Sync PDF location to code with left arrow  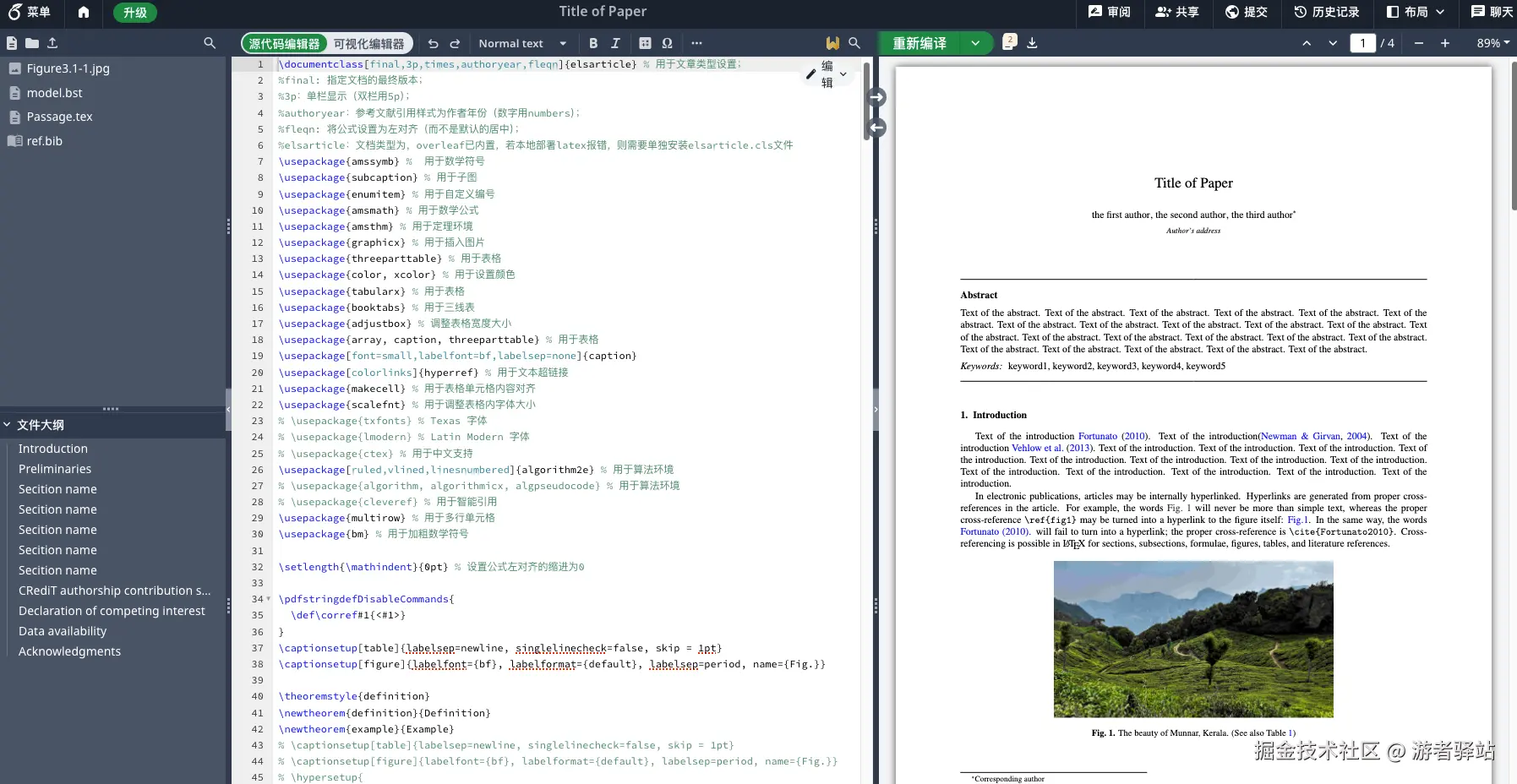point(876,128)
